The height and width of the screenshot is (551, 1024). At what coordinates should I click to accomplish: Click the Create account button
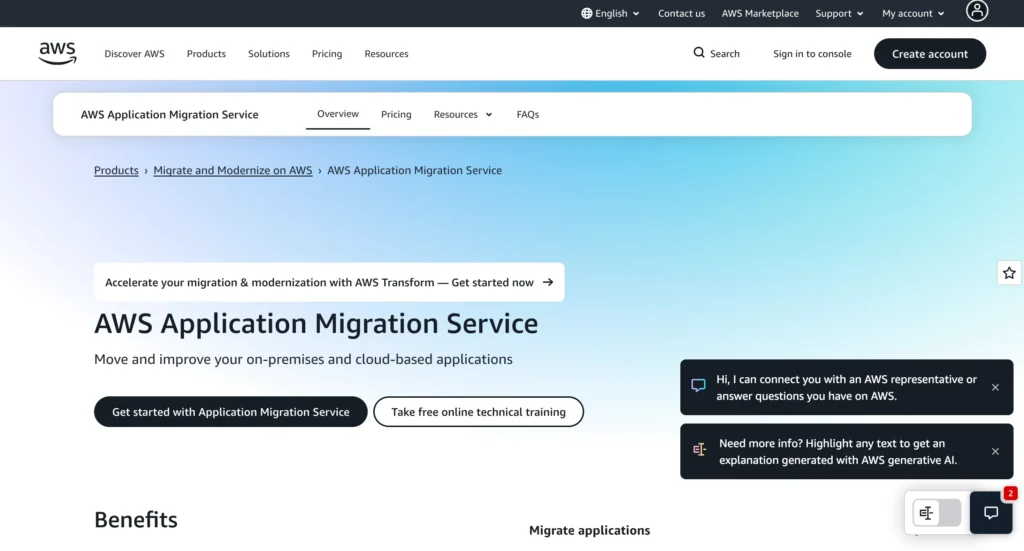point(929,54)
